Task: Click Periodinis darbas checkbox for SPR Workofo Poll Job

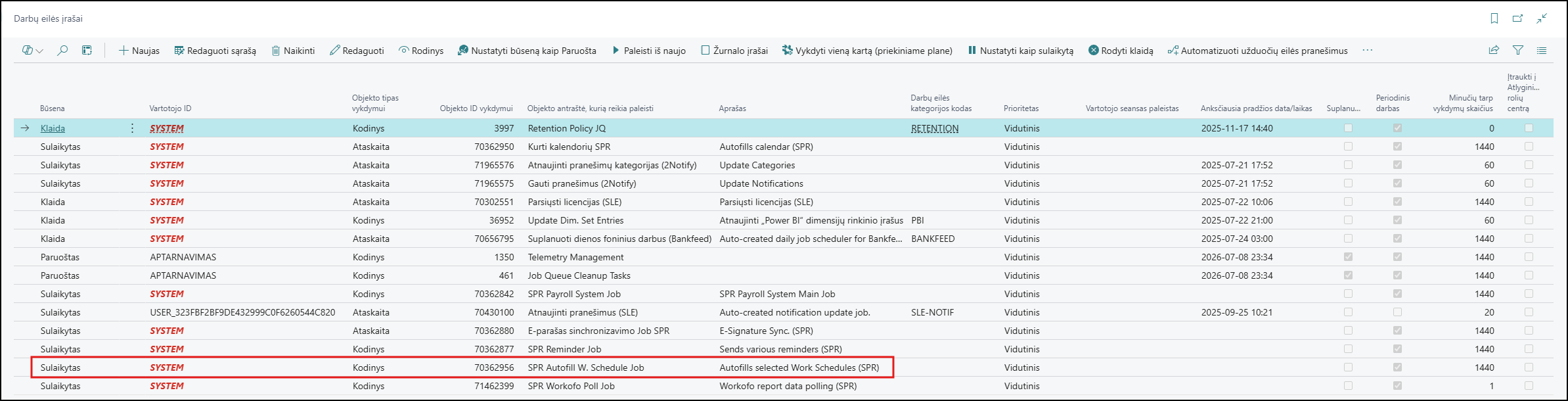Action: [x=1397, y=386]
